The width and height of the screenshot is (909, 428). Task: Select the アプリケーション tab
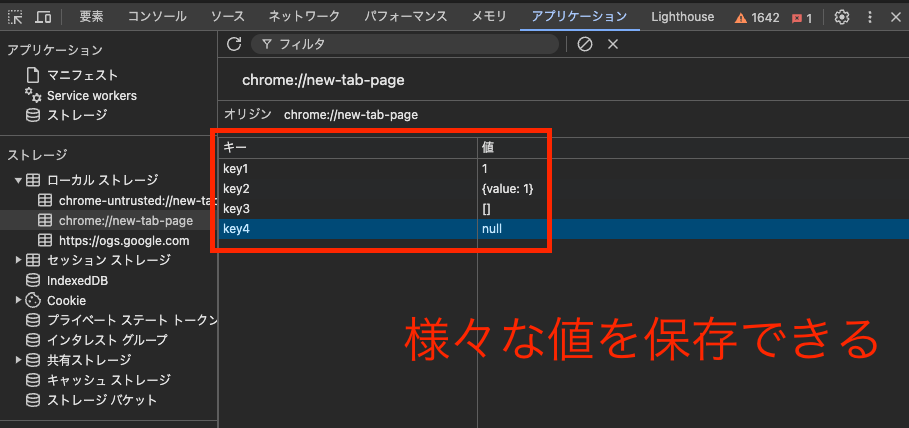[579, 17]
